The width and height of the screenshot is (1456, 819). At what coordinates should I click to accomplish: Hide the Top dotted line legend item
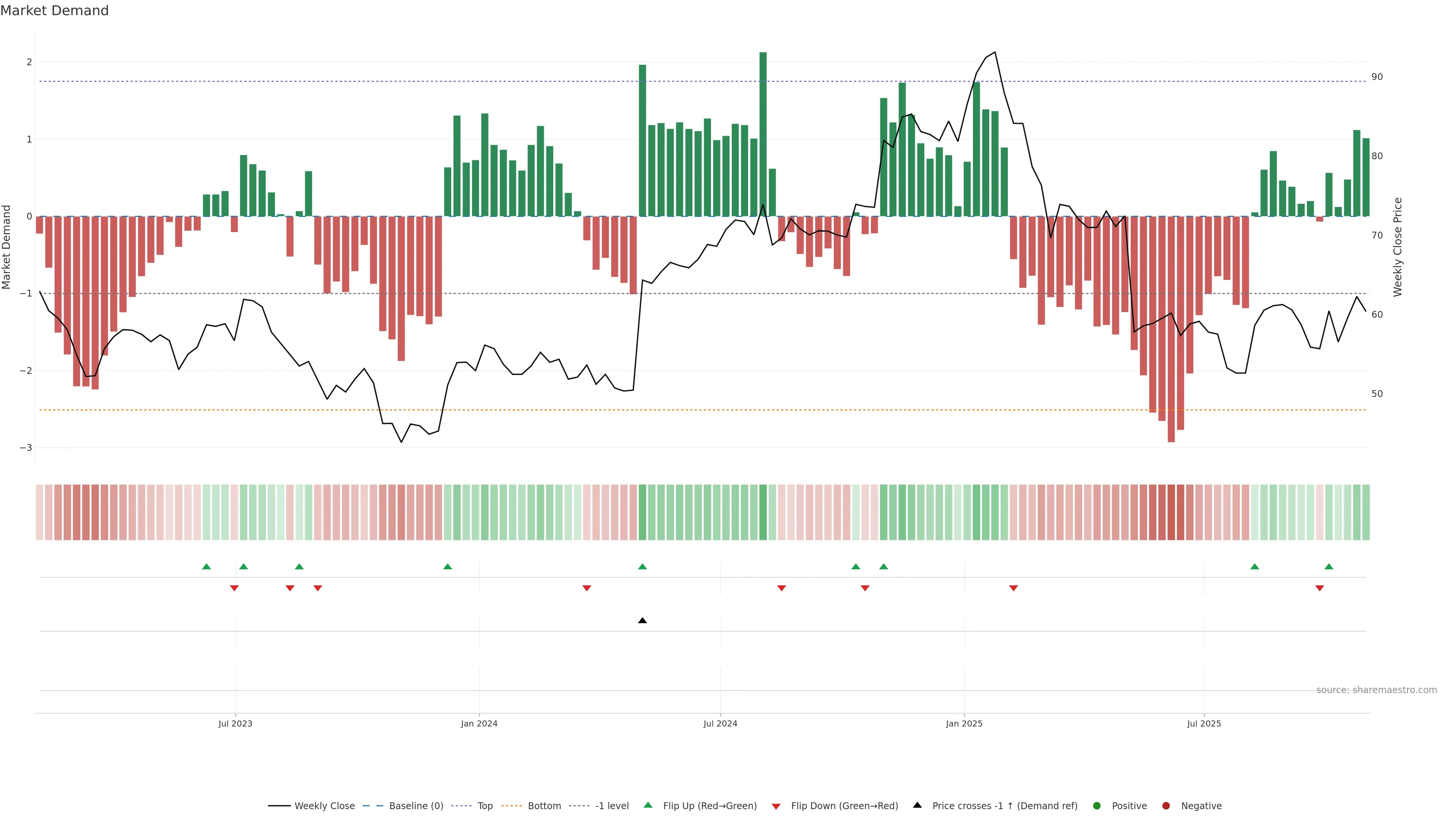pos(485,805)
